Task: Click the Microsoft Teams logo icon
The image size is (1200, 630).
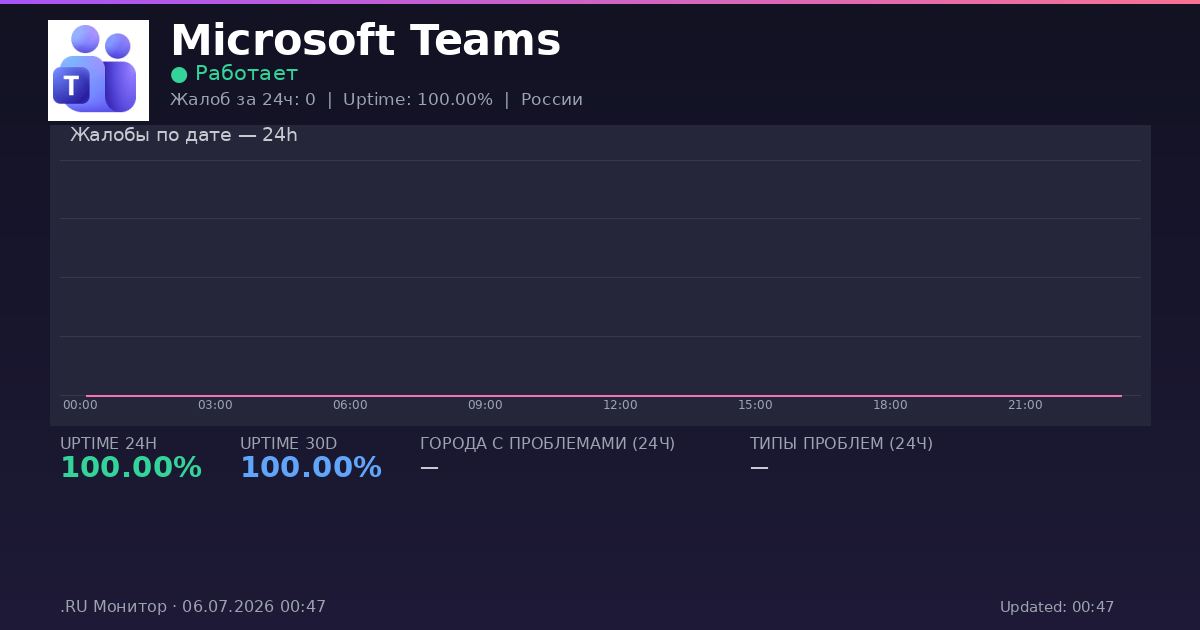Action: point(98,70)
